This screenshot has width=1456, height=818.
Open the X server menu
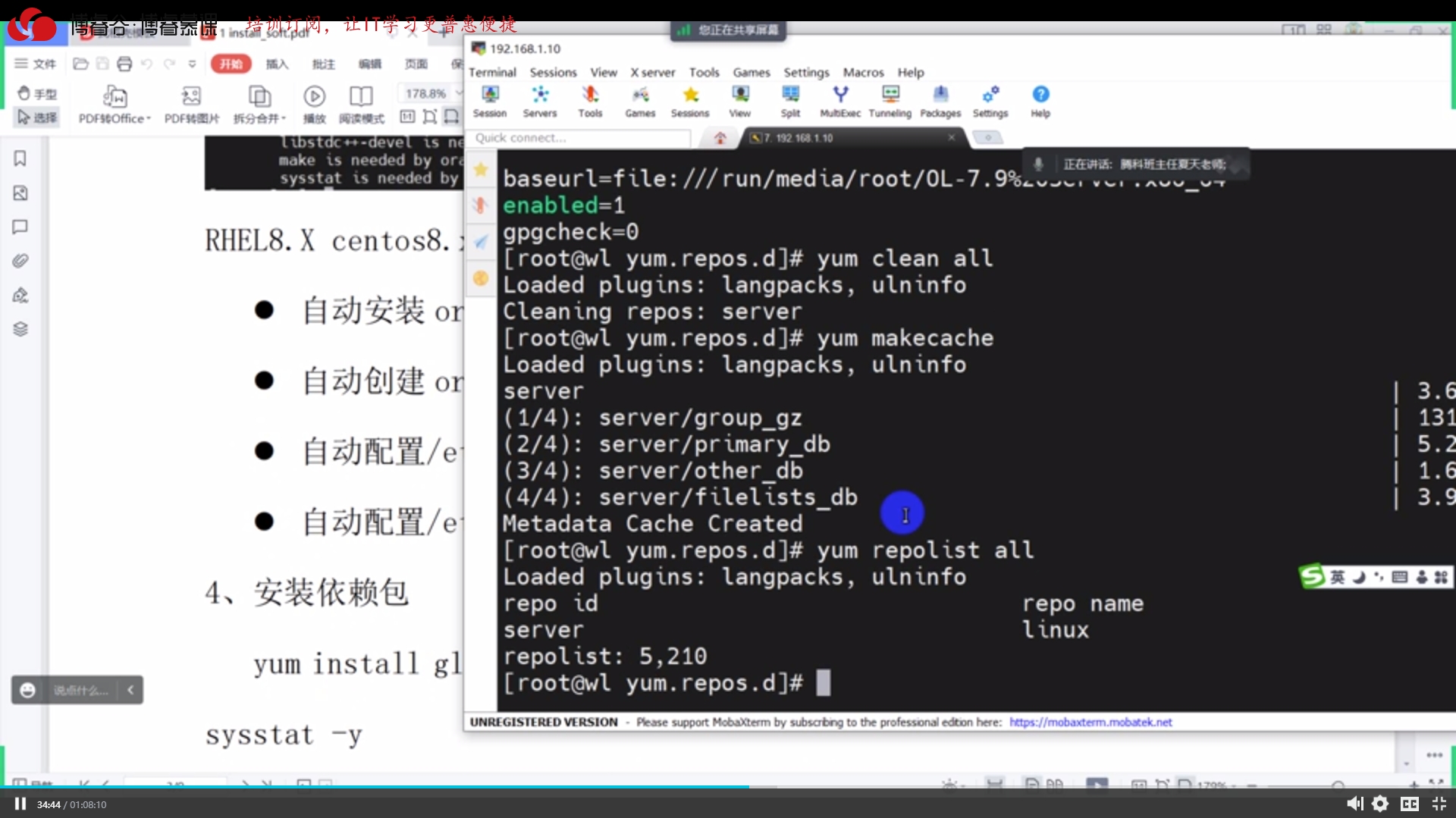pos(652,73)
